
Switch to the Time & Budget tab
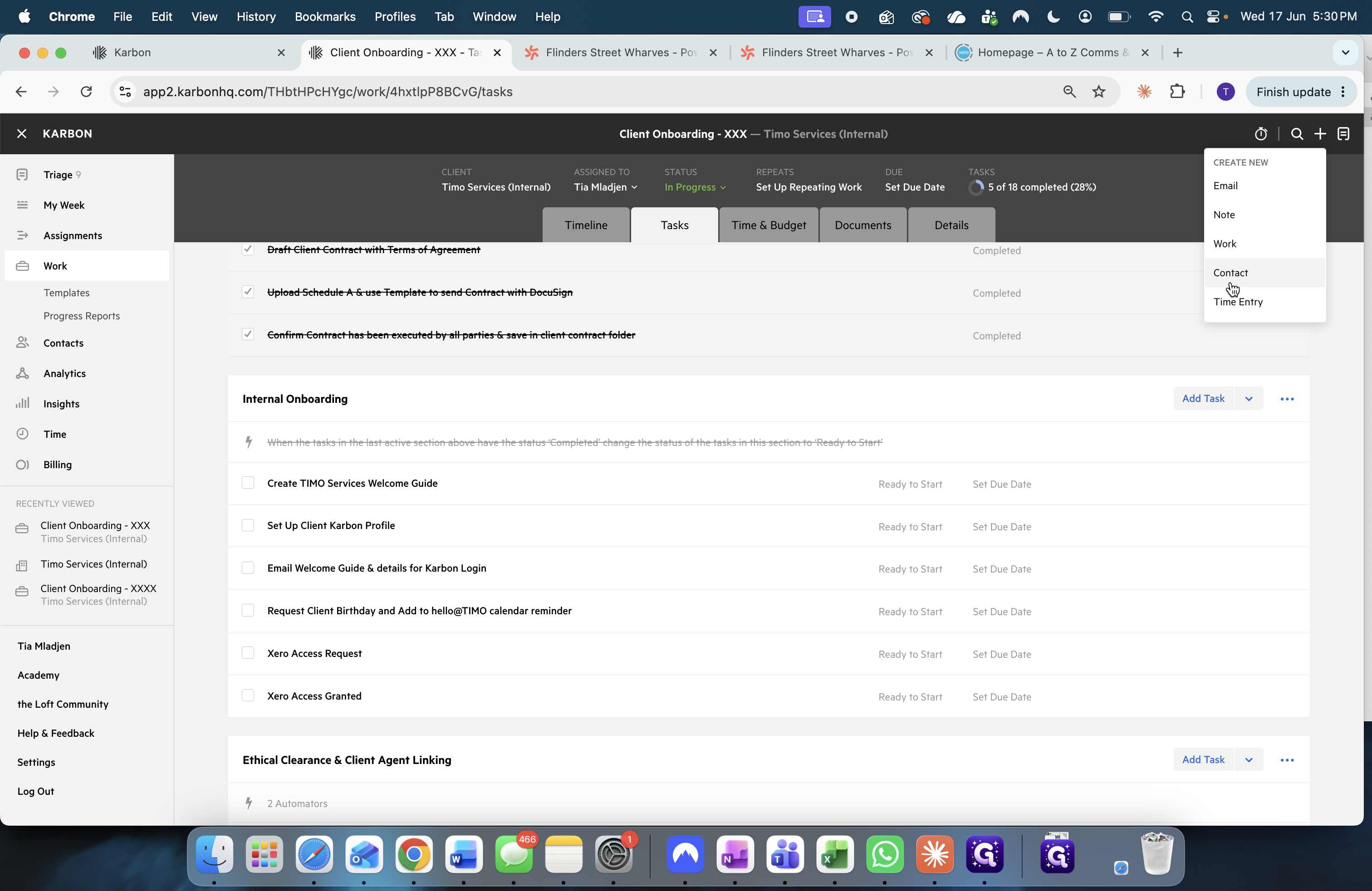pos(769,225)
